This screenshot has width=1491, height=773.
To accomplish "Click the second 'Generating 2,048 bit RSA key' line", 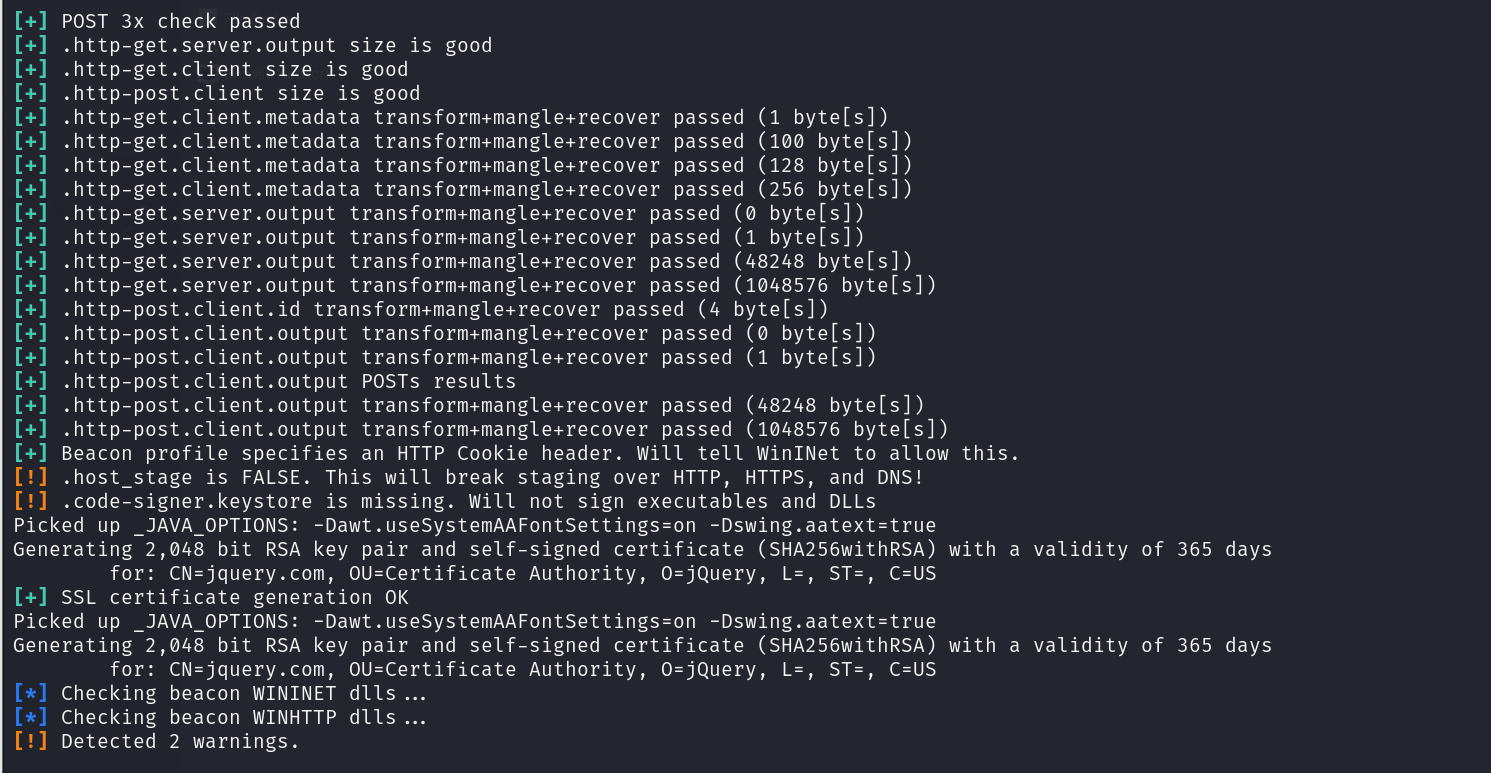I will pyautogui.click(x=643, y=645).
